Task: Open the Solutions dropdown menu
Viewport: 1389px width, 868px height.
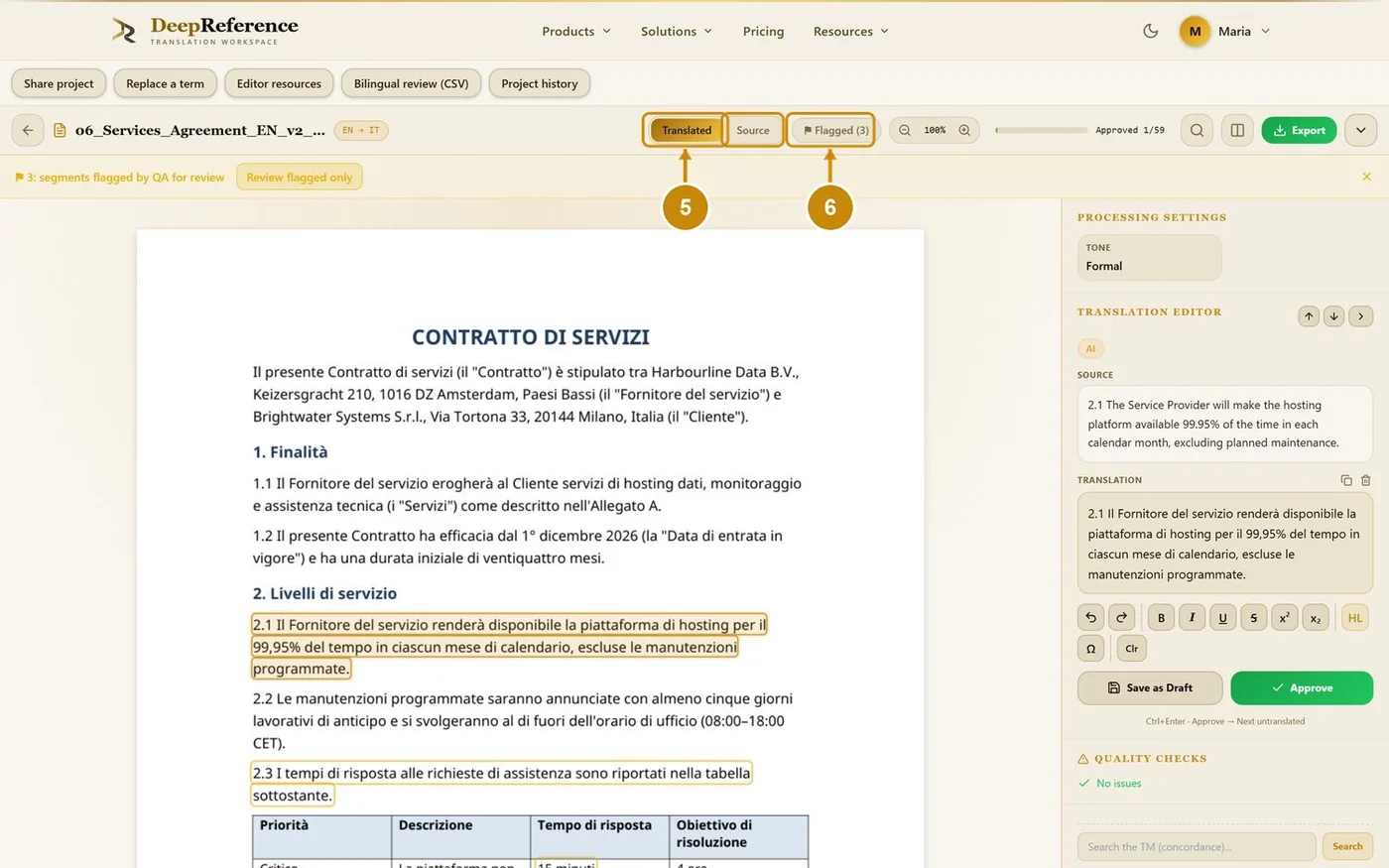Action: (677, 31)
